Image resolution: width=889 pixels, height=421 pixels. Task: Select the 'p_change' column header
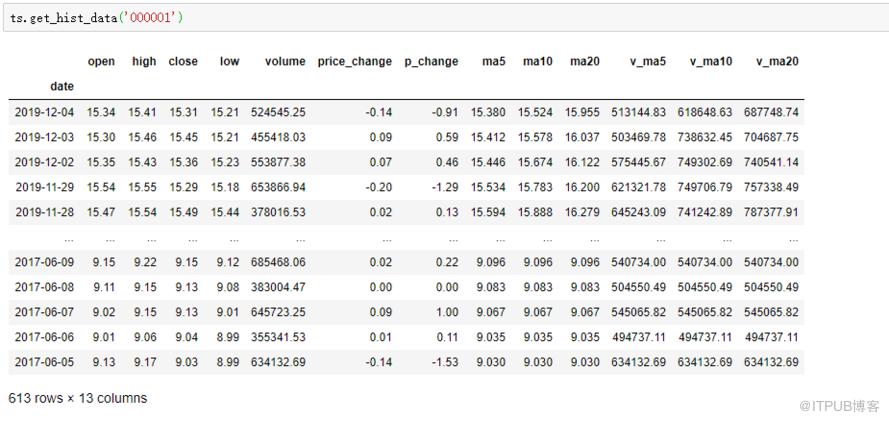(x=431, y=62)
